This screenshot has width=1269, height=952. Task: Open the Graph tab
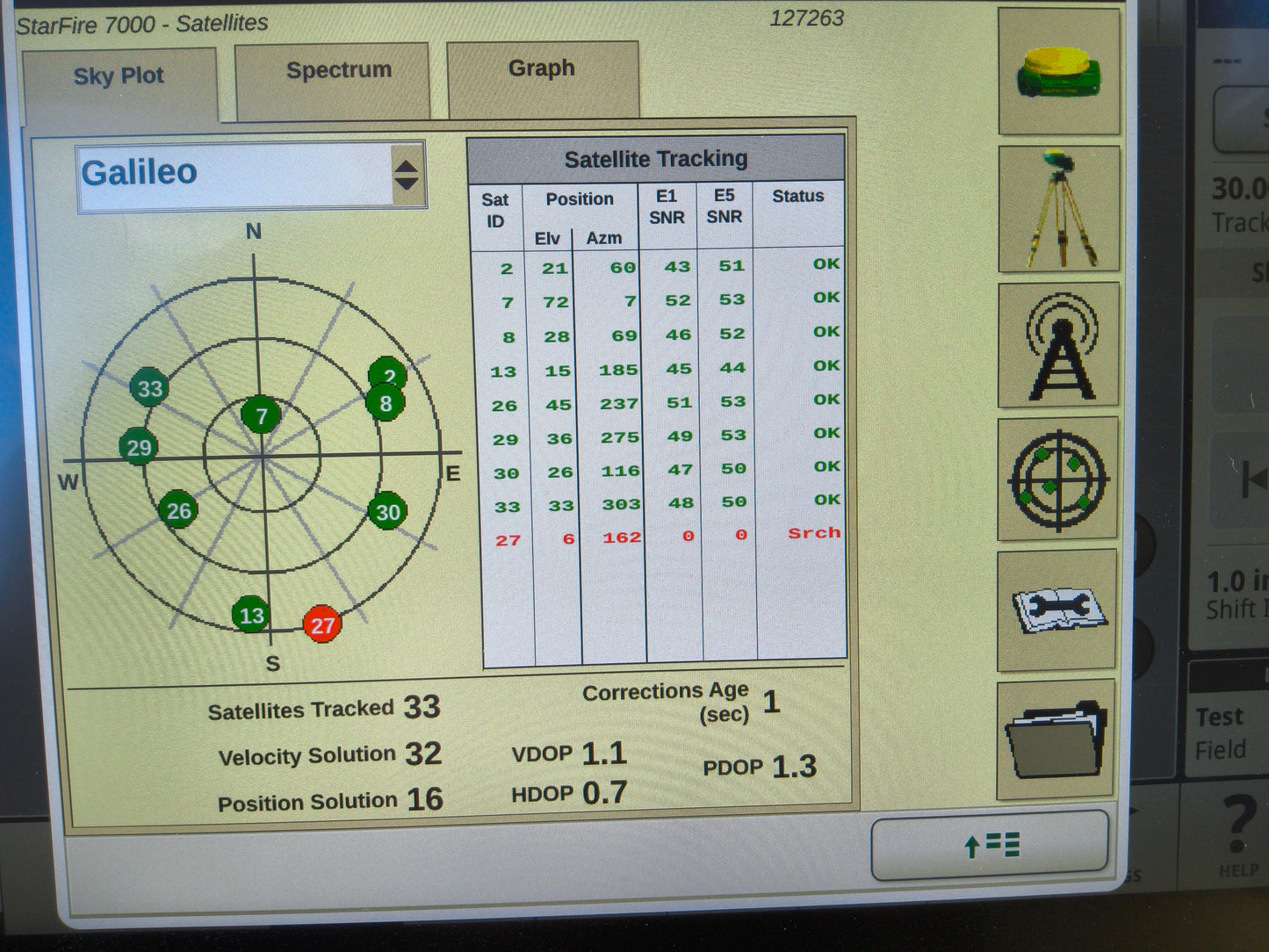click(x=541, y=68)
